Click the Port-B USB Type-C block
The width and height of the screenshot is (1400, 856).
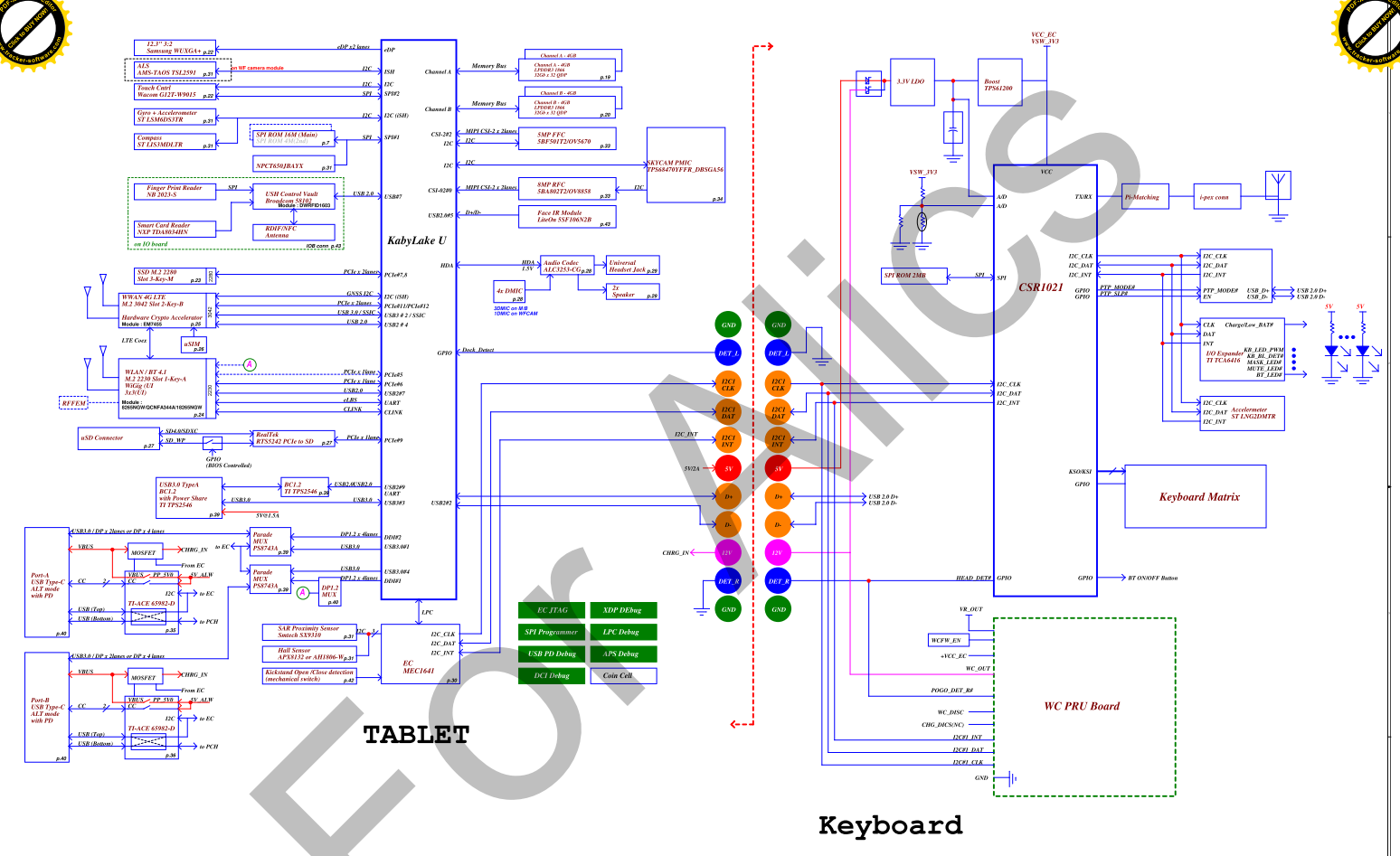[x=47, y=709]
